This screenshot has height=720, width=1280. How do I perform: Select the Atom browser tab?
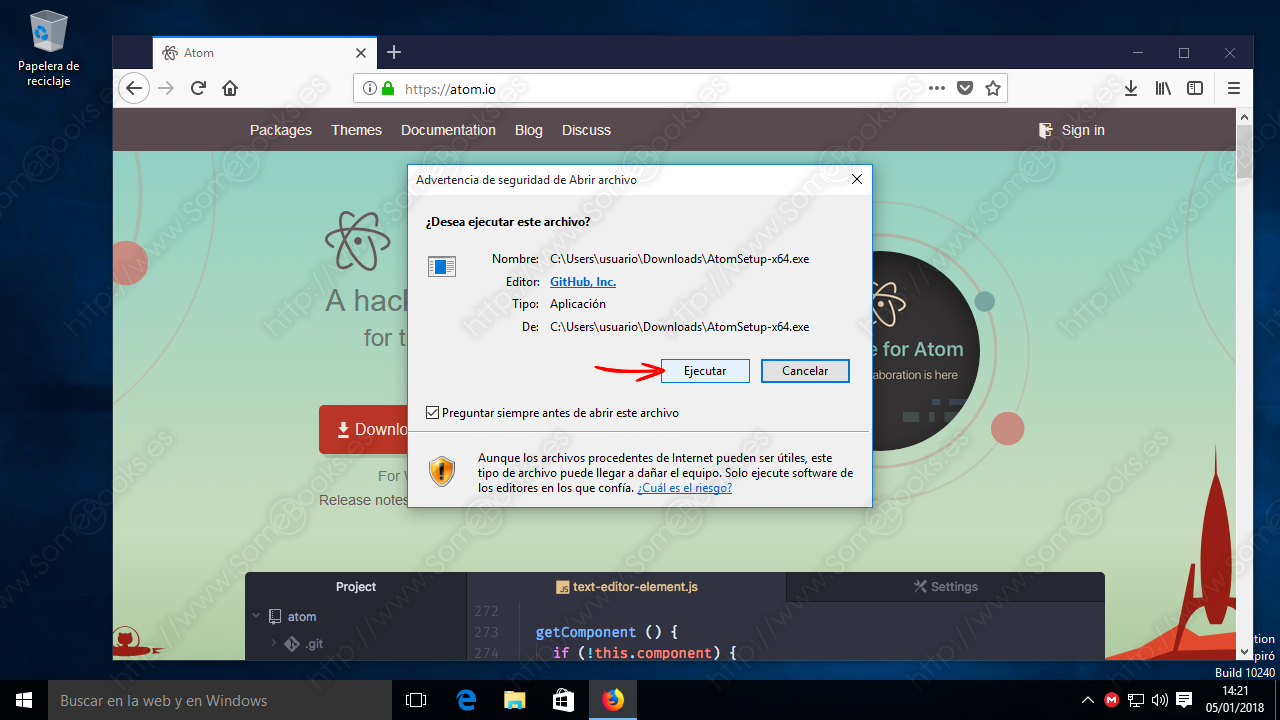(x=264, y=52)
